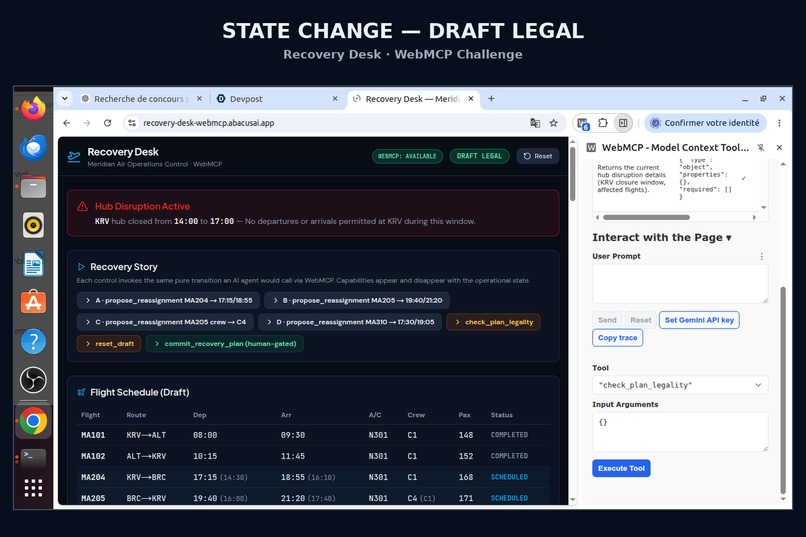The image size is (806, 537).
Task: Expand step C propose_reassignment MA205 crew
Action: click(165, 322)
